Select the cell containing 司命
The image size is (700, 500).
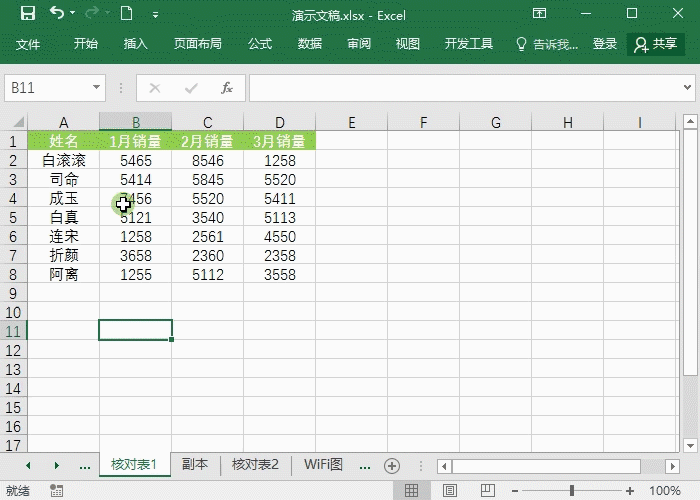[63, 179]
